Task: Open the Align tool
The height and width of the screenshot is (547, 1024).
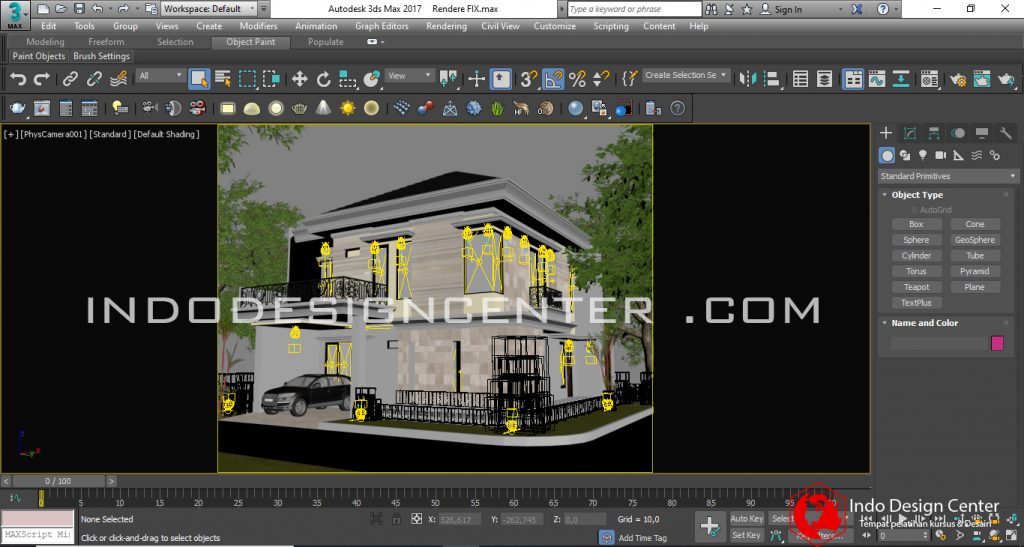Action: point(772,79)
